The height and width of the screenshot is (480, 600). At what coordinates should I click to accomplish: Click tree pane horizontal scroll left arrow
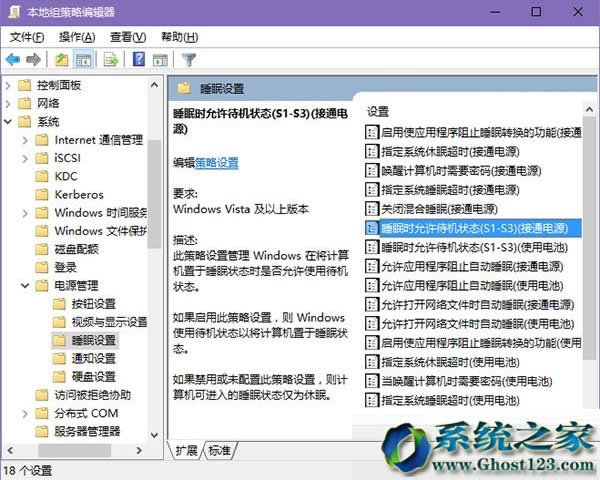click(10, 451)
